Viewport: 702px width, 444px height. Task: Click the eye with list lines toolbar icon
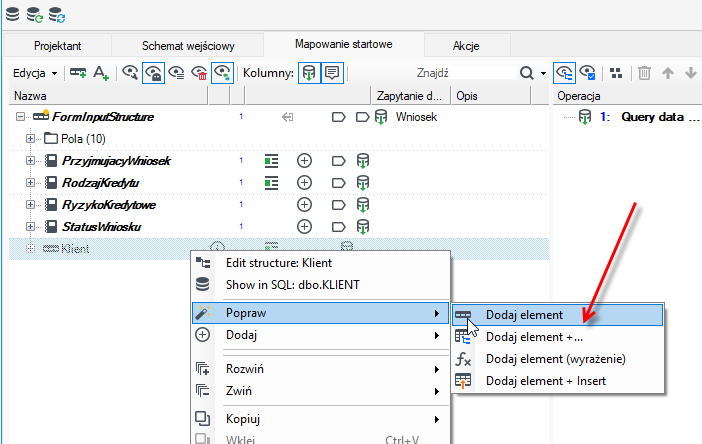[176, 73]
